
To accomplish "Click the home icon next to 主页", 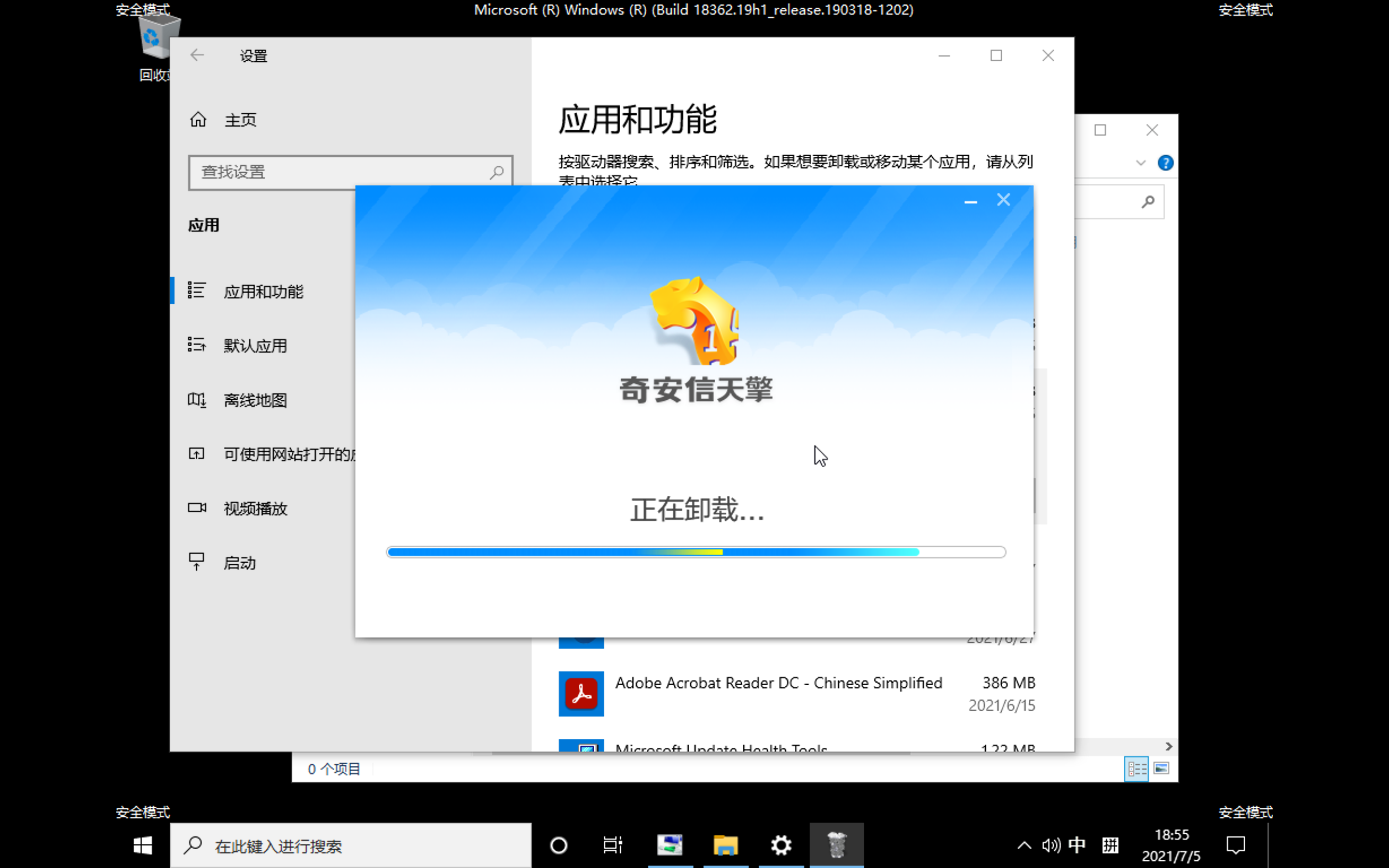I will coord(198,120).
